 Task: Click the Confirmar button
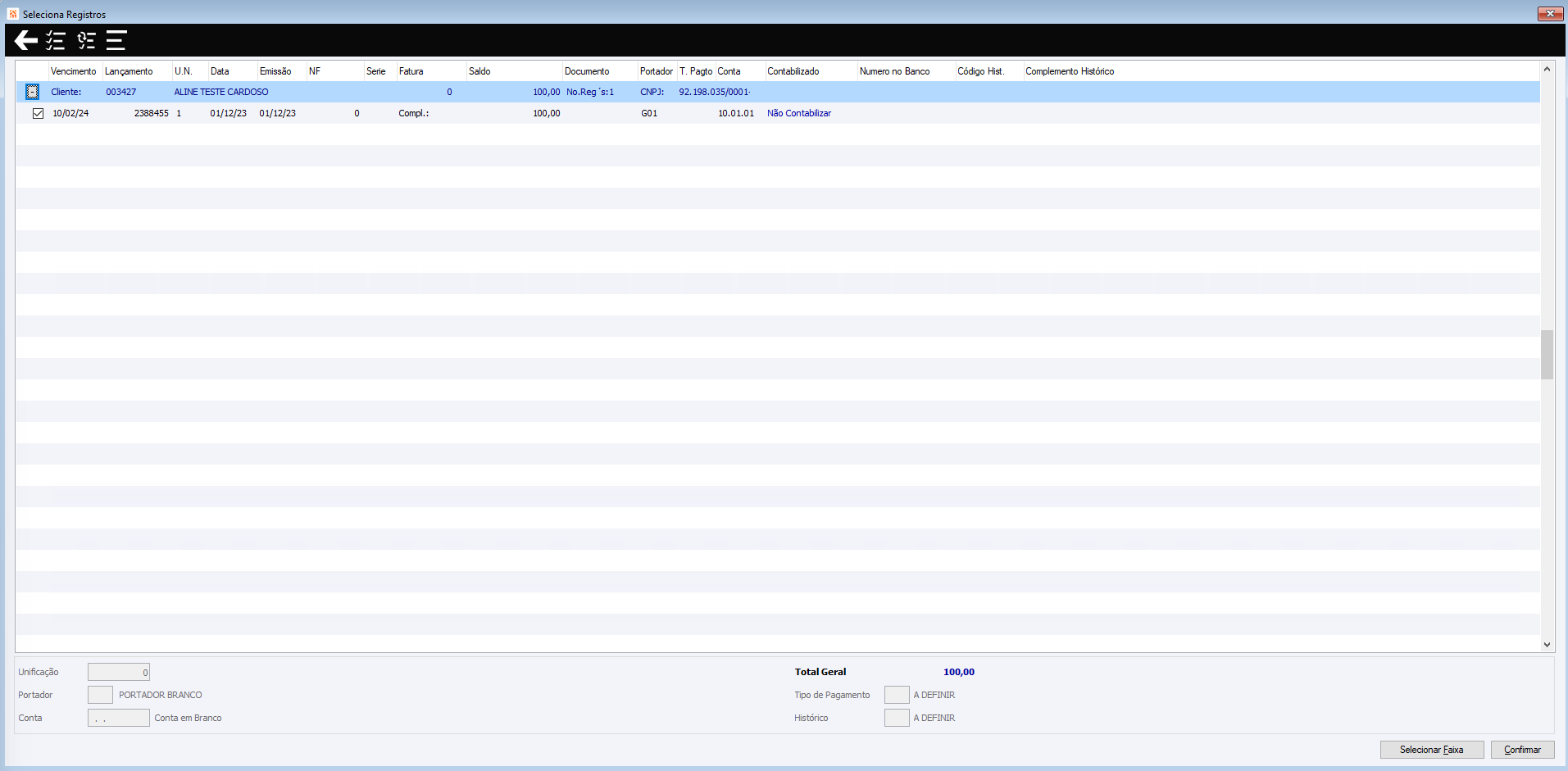[x=1522, y=750]
